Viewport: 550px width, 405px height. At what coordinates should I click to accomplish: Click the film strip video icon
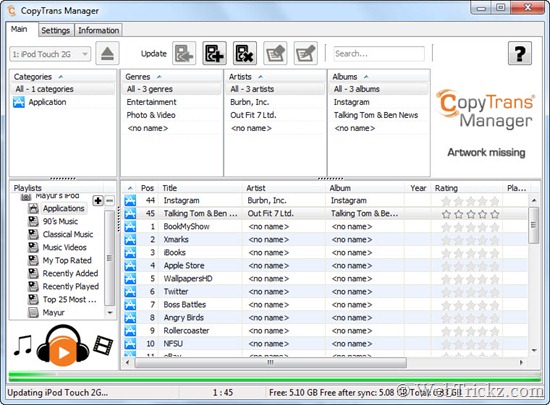click(103, 345)
